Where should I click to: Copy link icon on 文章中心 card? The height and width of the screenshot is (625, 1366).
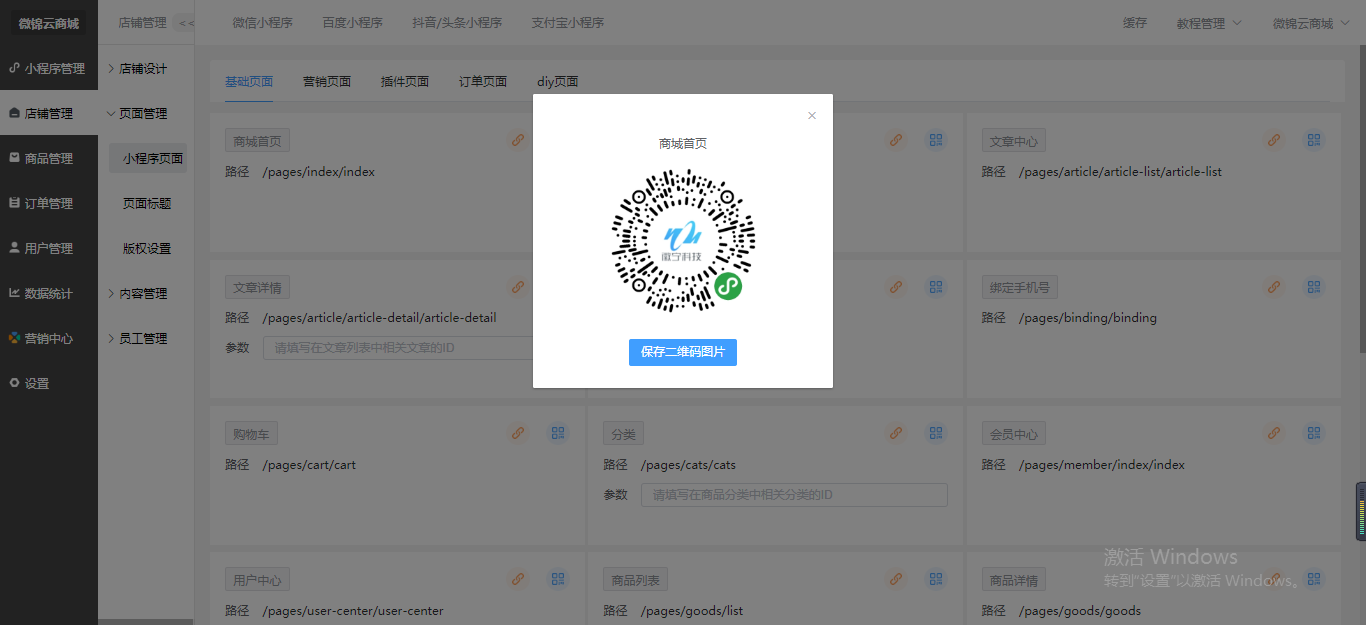1274,141
